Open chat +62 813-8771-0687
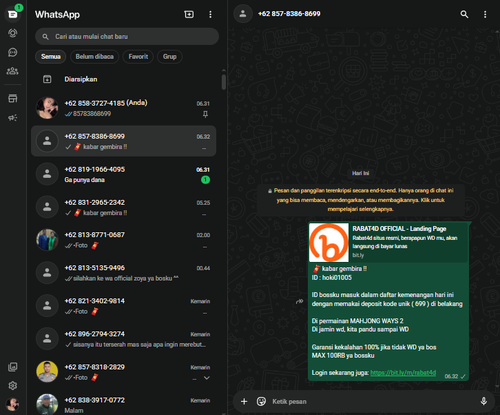500x415 pixels. pos(124,240)
